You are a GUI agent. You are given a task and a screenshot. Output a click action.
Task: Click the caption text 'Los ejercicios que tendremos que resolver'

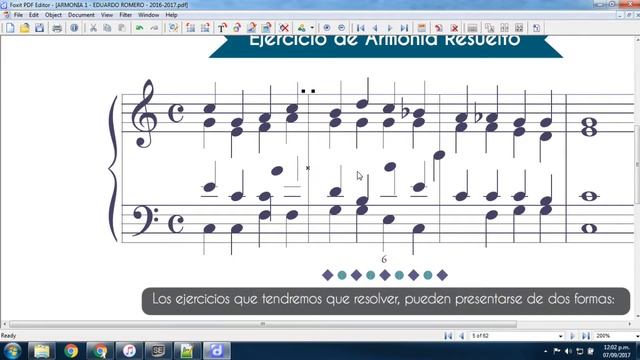point(276,299)
